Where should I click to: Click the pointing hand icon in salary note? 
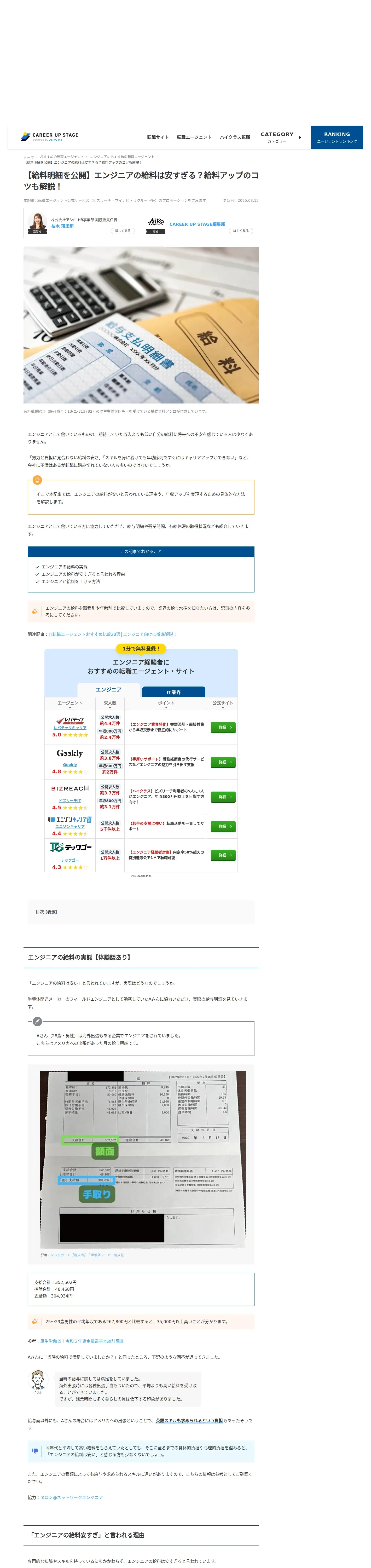35,611
